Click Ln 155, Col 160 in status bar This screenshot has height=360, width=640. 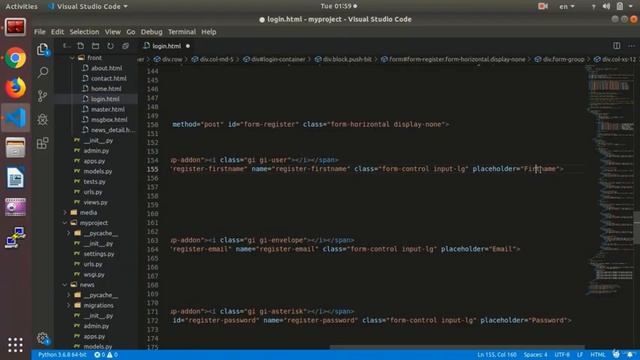point(496,355)
